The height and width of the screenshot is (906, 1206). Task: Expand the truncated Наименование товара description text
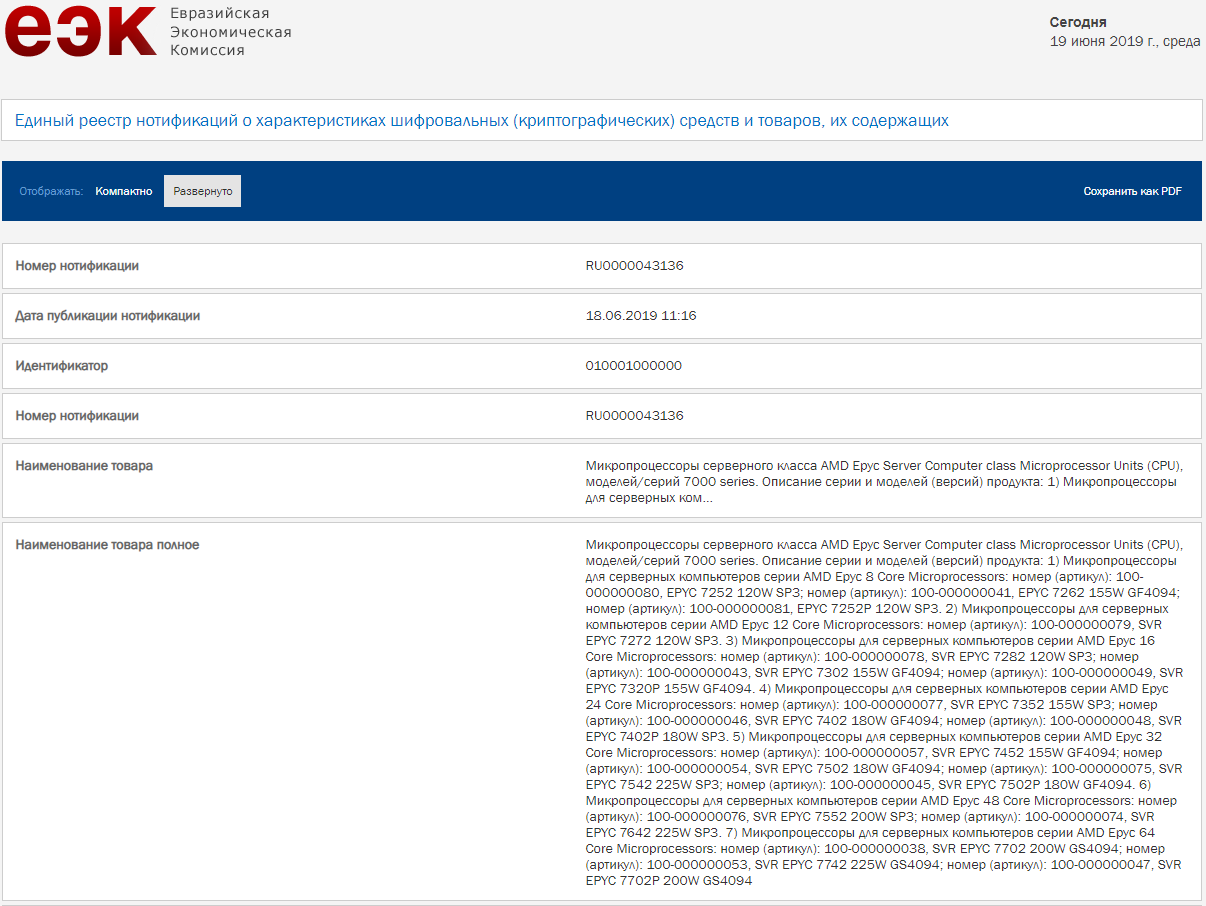pyautogui.click(x=880, y=481)
